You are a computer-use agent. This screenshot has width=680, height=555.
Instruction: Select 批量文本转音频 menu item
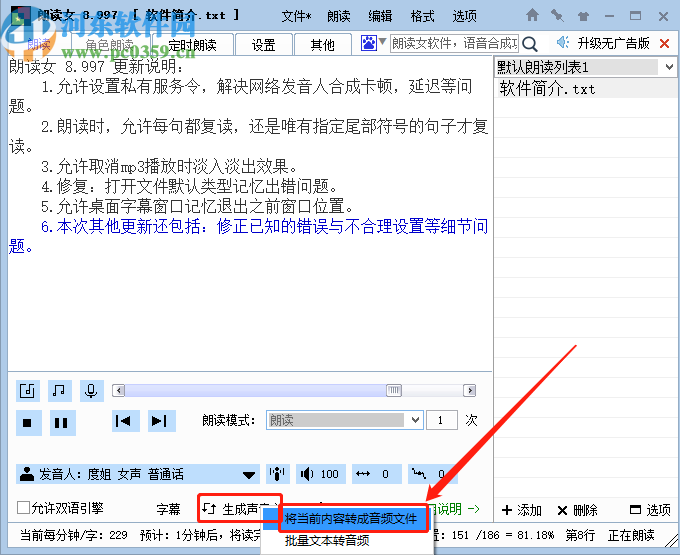coord(327,541)
